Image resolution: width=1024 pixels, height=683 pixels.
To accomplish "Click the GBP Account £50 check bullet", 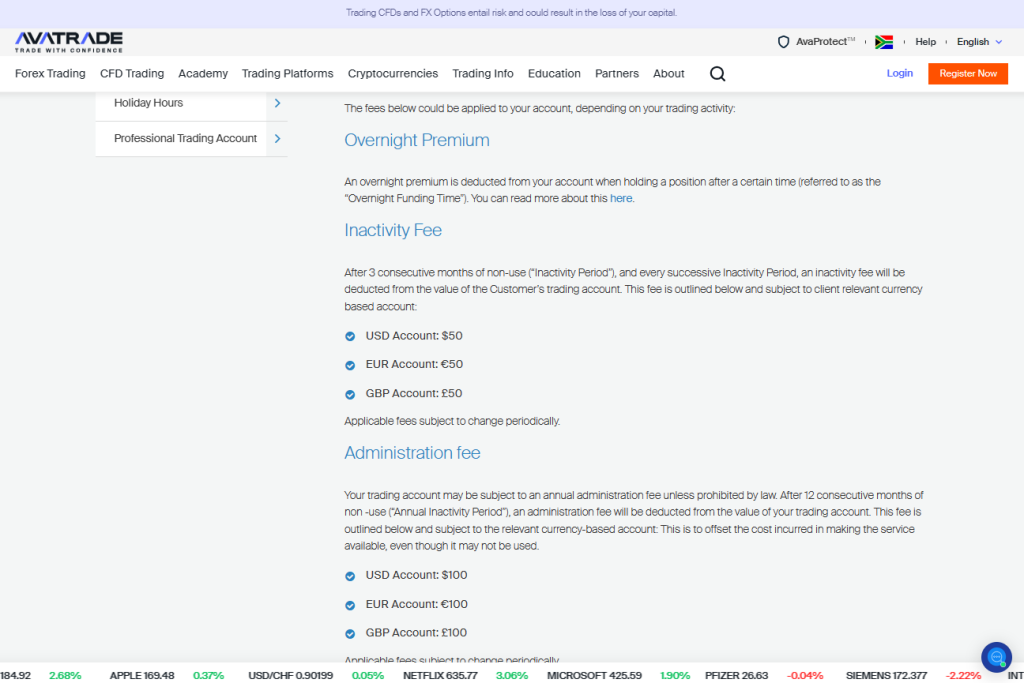I will click(350, 394).
